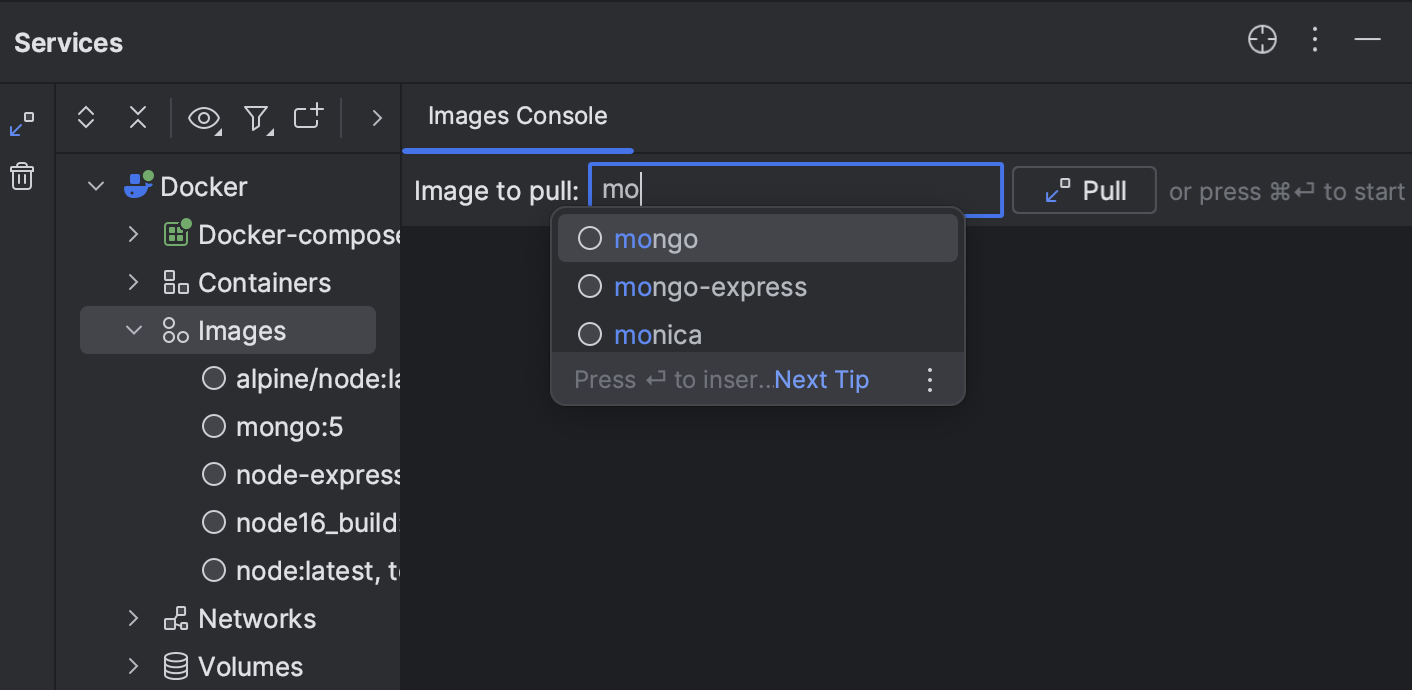Click the delete trash icon in the sidebar
This screenshot has height=690, width=1412.
pyautogui.click(x=21, y=176)
